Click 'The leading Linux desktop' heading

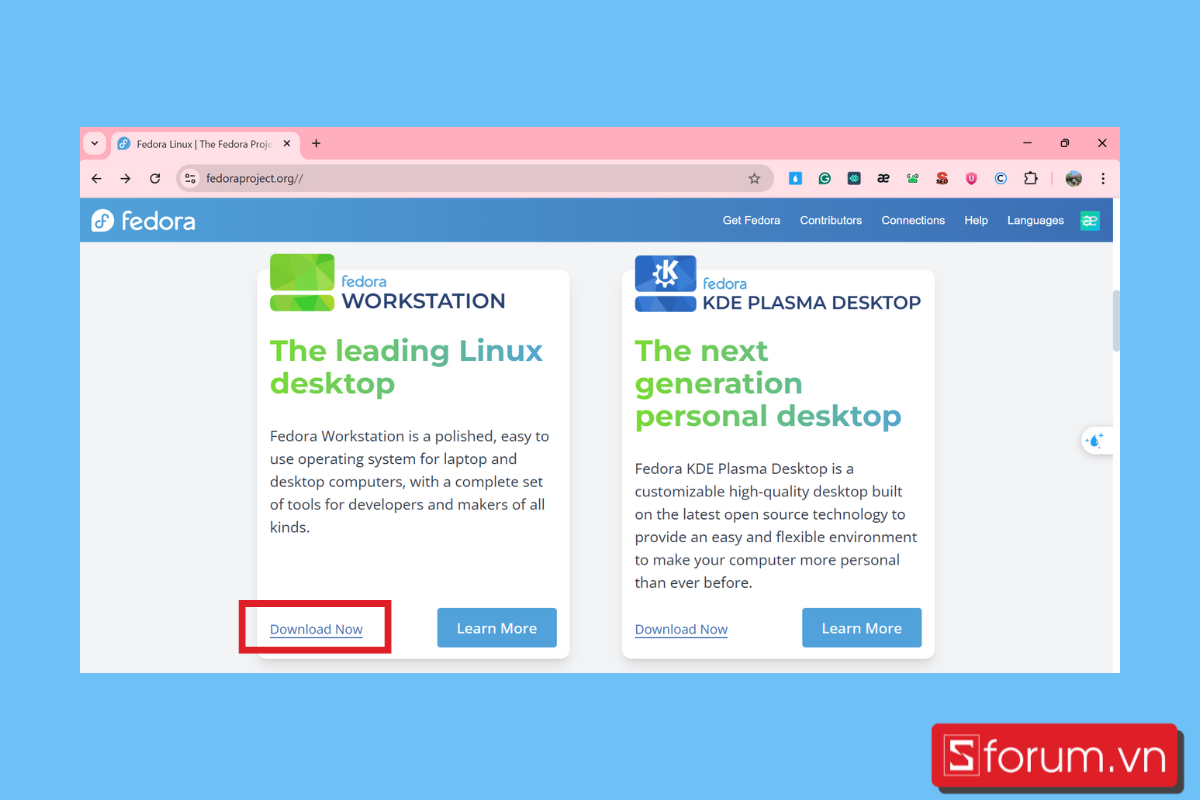tap(406, 367)
